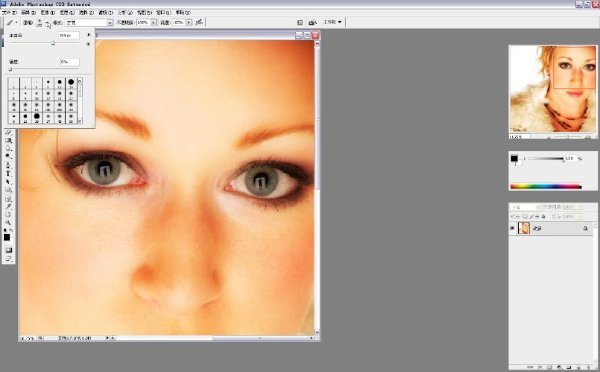The height and width of the screenshot is (372, 600).
Task: Open the flow slider arrow in options bar
Action: pyautogui.click(x=189, y=23)
